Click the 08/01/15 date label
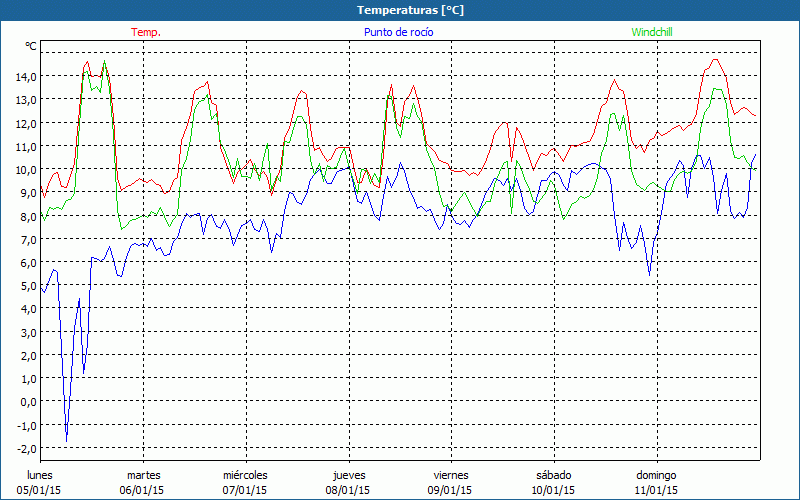The width and height of the screenshot is (800, 500). pos(348,490)
